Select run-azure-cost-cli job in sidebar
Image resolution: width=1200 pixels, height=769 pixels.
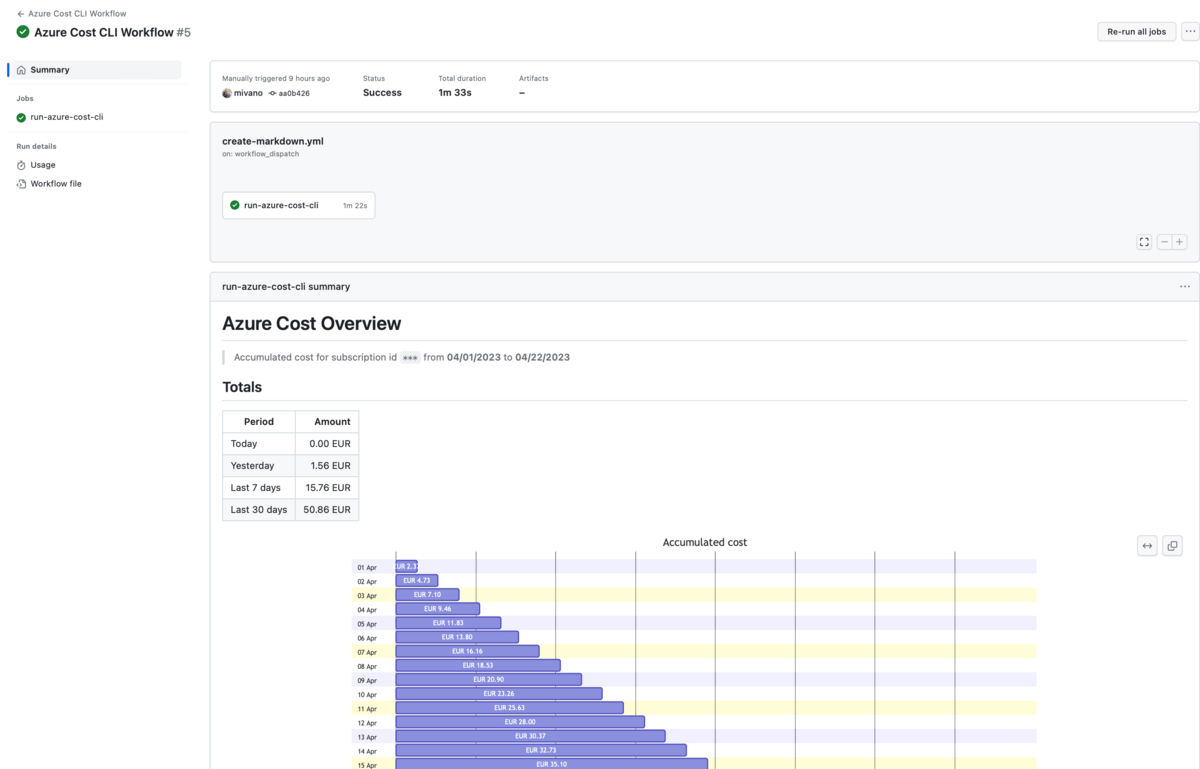pyautogui.click(x=66, y=117)
